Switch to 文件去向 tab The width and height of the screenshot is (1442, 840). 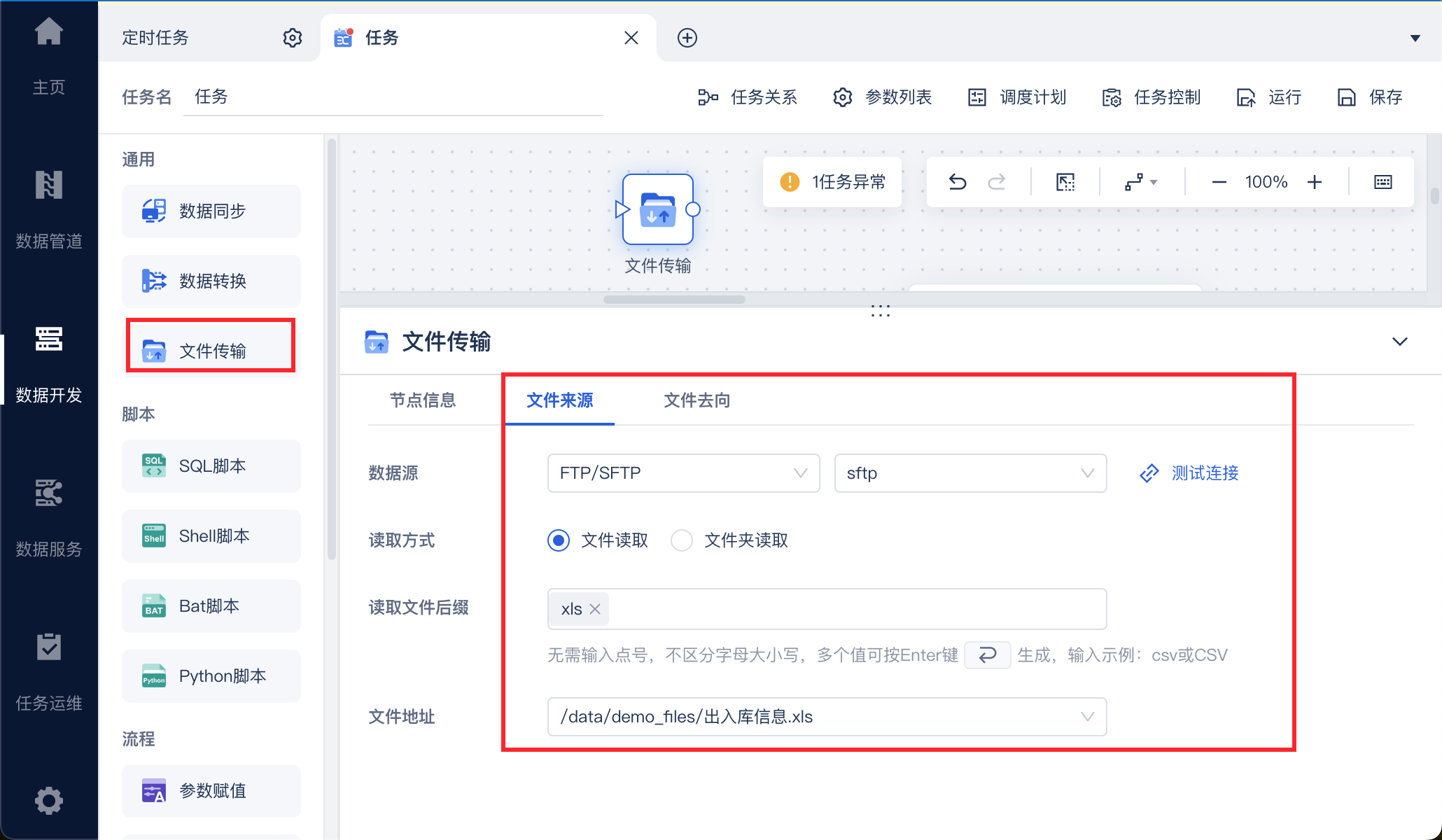[696, 400]
